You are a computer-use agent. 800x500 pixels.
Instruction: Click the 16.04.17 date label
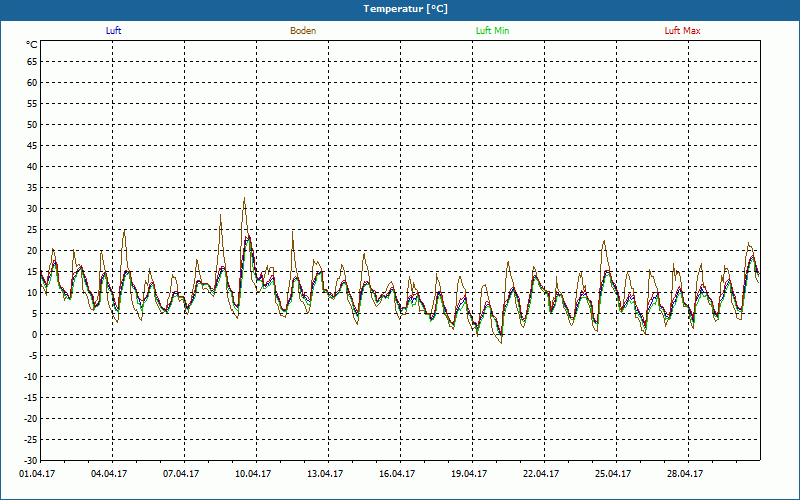[x=397, y=474]
